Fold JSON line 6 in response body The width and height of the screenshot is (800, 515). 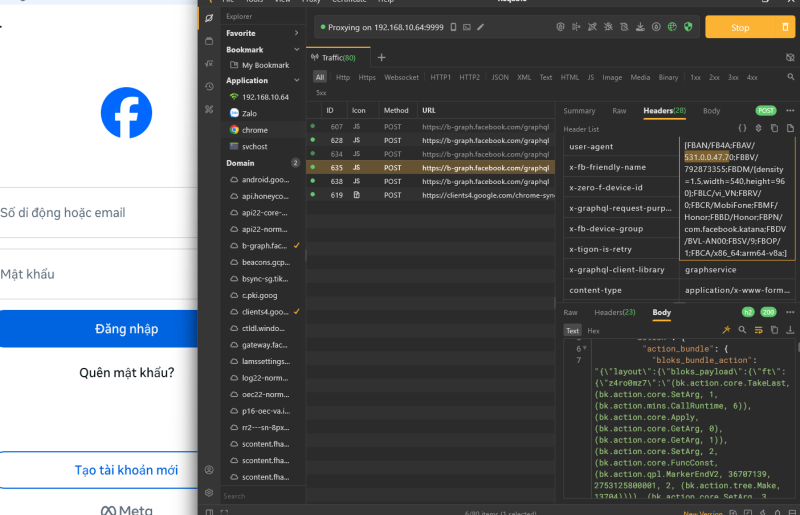click(x=583, y=349)
